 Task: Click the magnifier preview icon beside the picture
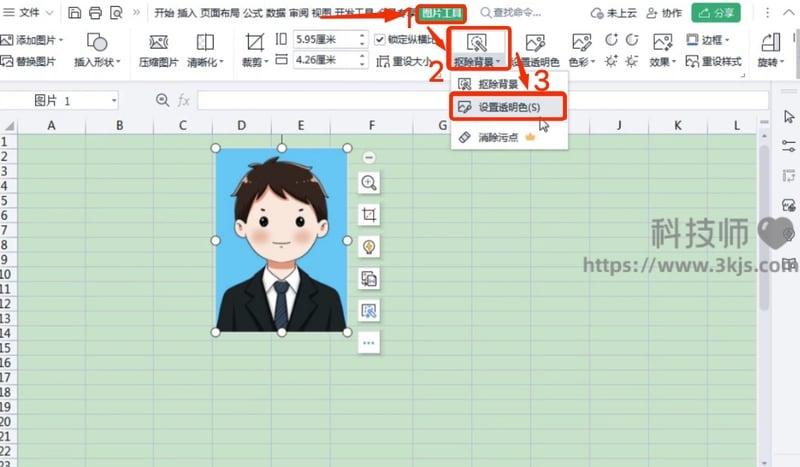point(369,182)
